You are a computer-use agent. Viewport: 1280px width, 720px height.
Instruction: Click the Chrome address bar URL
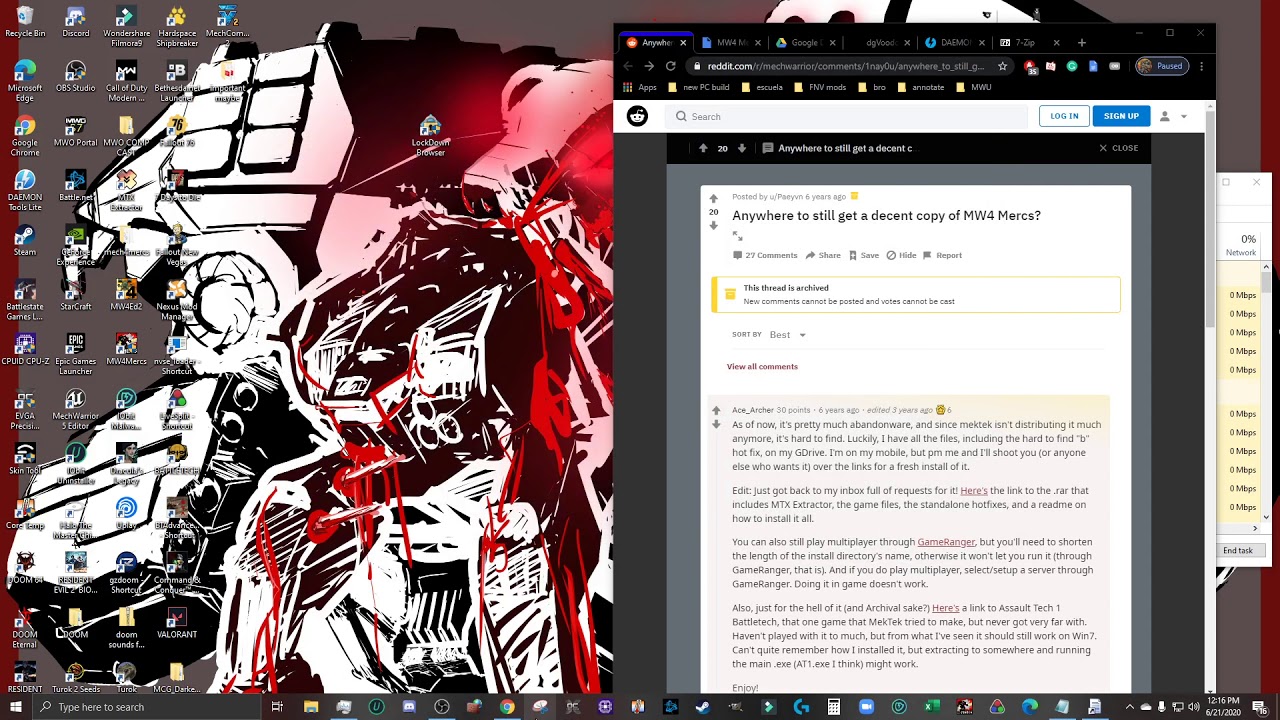[846, 66]
